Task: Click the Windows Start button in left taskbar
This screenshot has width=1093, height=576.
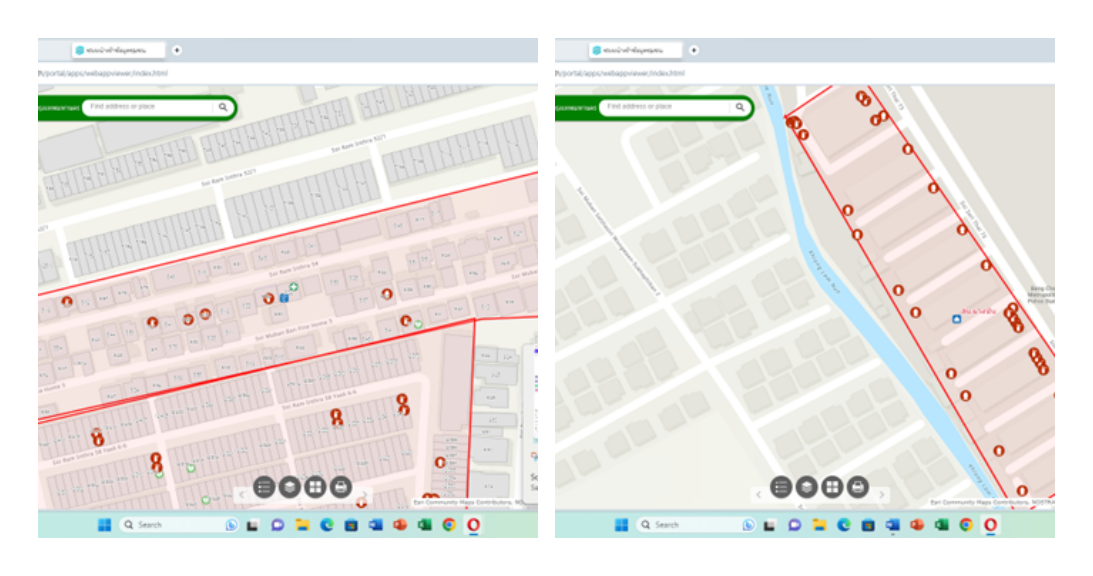Action: 104,525
